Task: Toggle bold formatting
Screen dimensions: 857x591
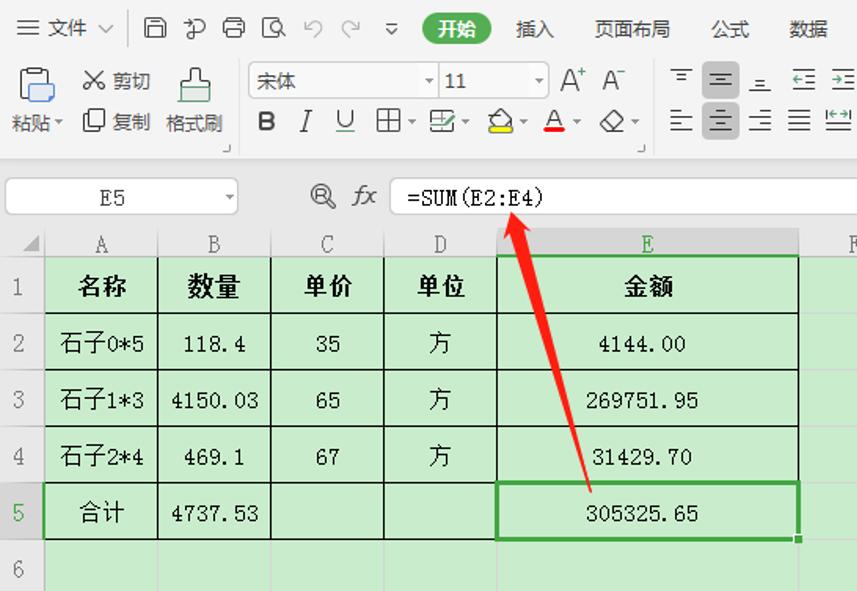Action: (x=266, y=120)
